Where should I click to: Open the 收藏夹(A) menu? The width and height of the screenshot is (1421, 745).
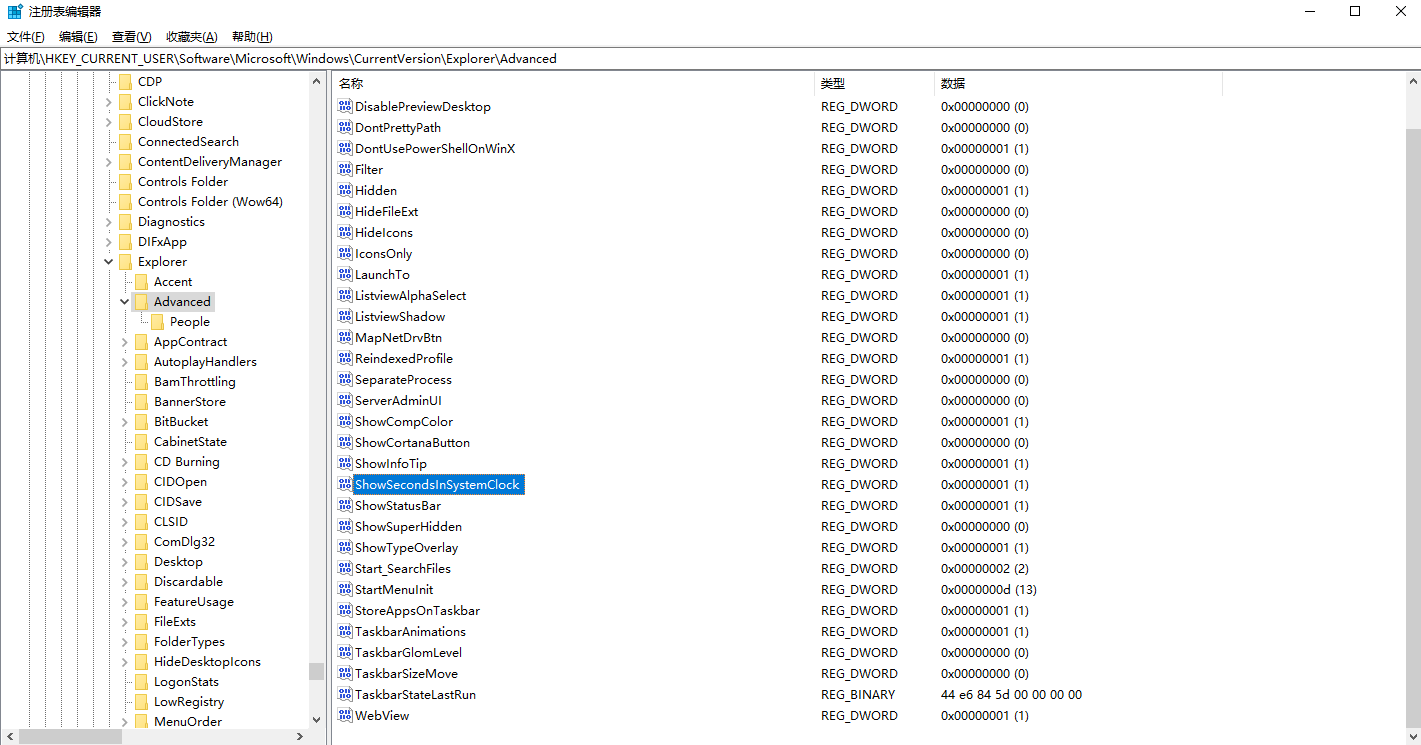(191, 37)
